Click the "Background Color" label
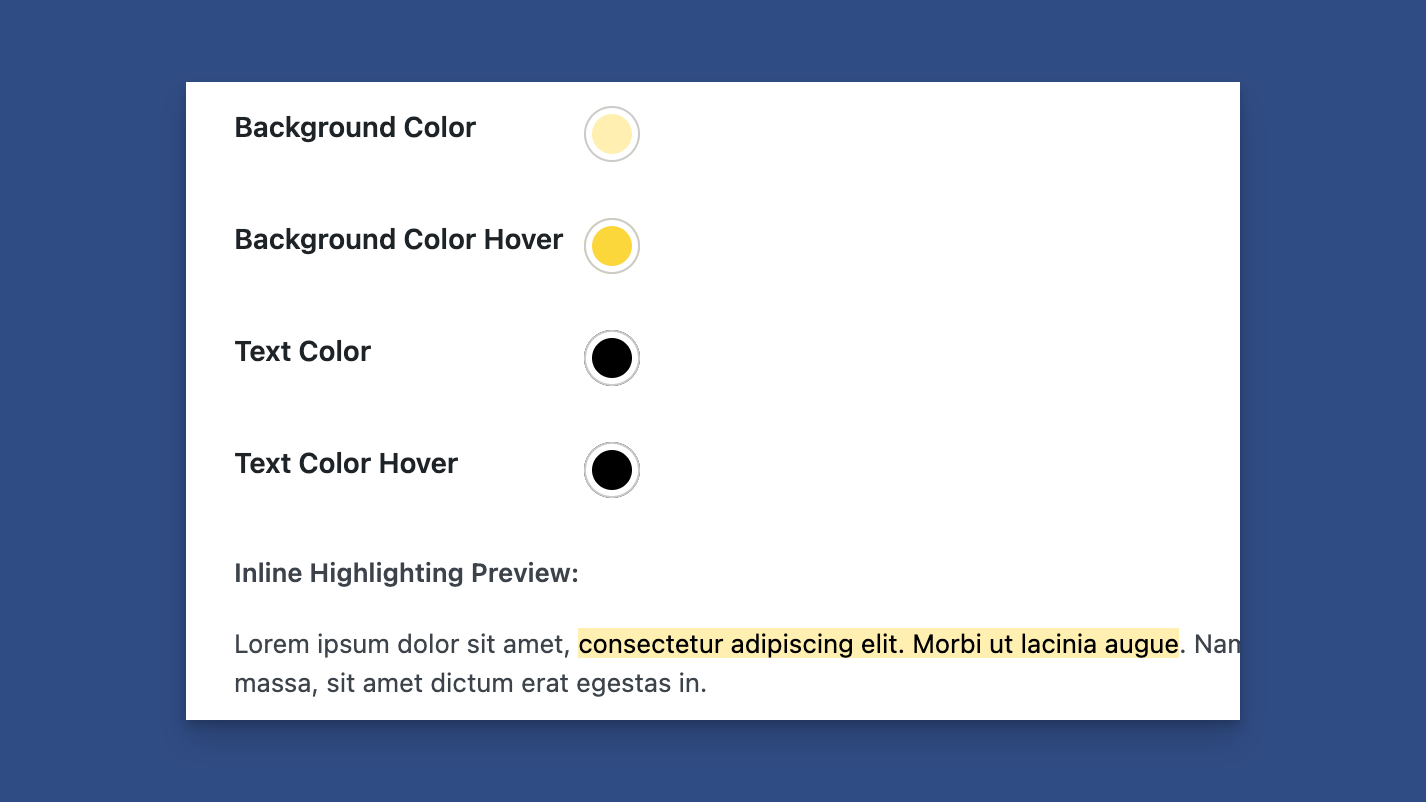The width and height of the screenshot is (1426, 802). tap(355, 128)
